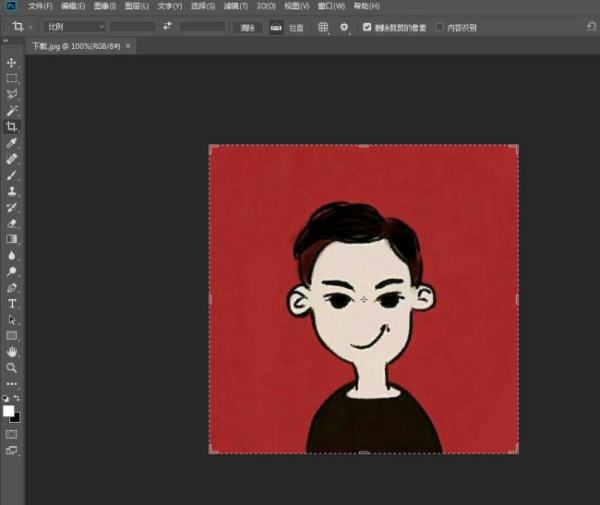Open the 图像(I) menu
The width and height of the screenshot is (600, 505).
coord(105,7)
